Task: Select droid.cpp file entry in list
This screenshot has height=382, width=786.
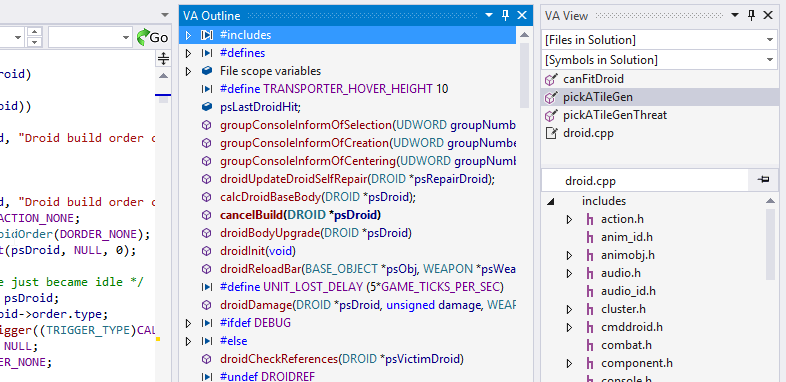Action: pos(588,133)
